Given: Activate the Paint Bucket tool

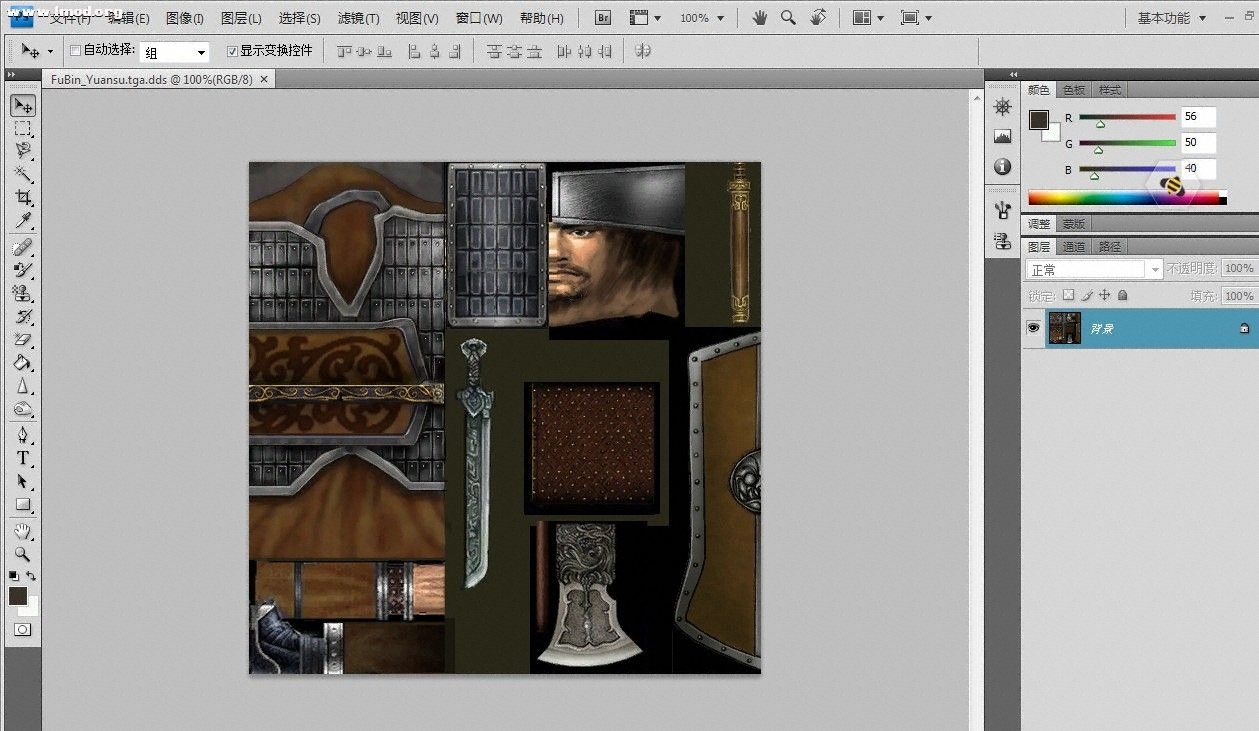Looking at the screenshot, I should point(23,363).
